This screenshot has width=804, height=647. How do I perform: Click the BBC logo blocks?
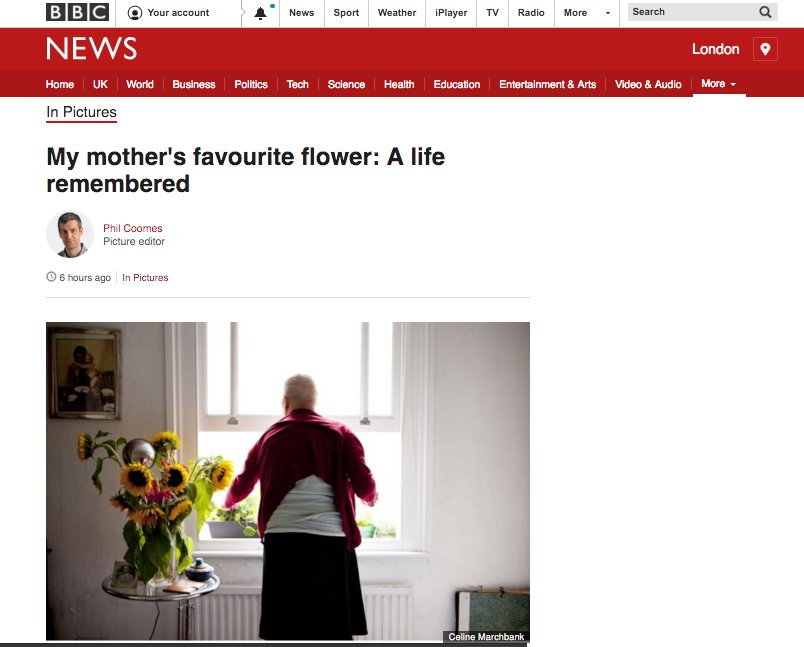(77, 12)
